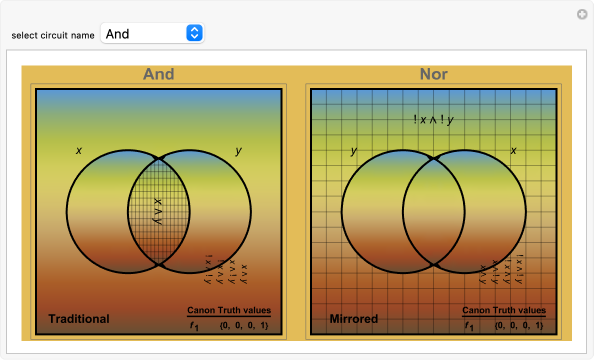Click the hatched x∧y intersection region
Viewport: 594px width, 361px height.
[158, 211]
